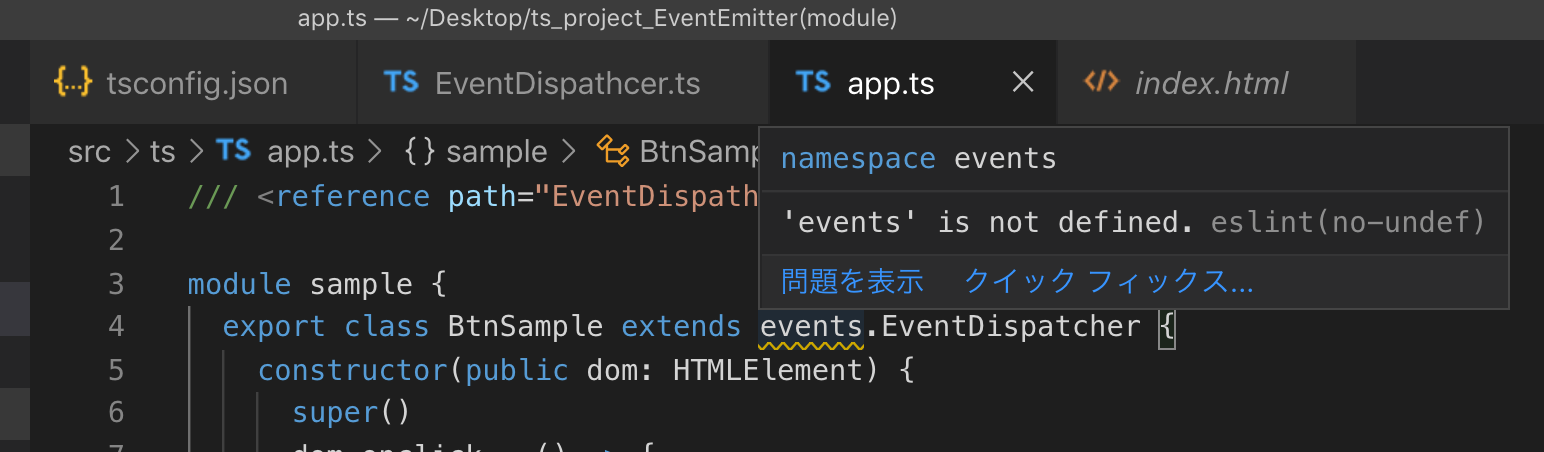The image size is (1544, 452).
Task: Click the TS icon on the app.ts tab
Action: pos(813,82)
